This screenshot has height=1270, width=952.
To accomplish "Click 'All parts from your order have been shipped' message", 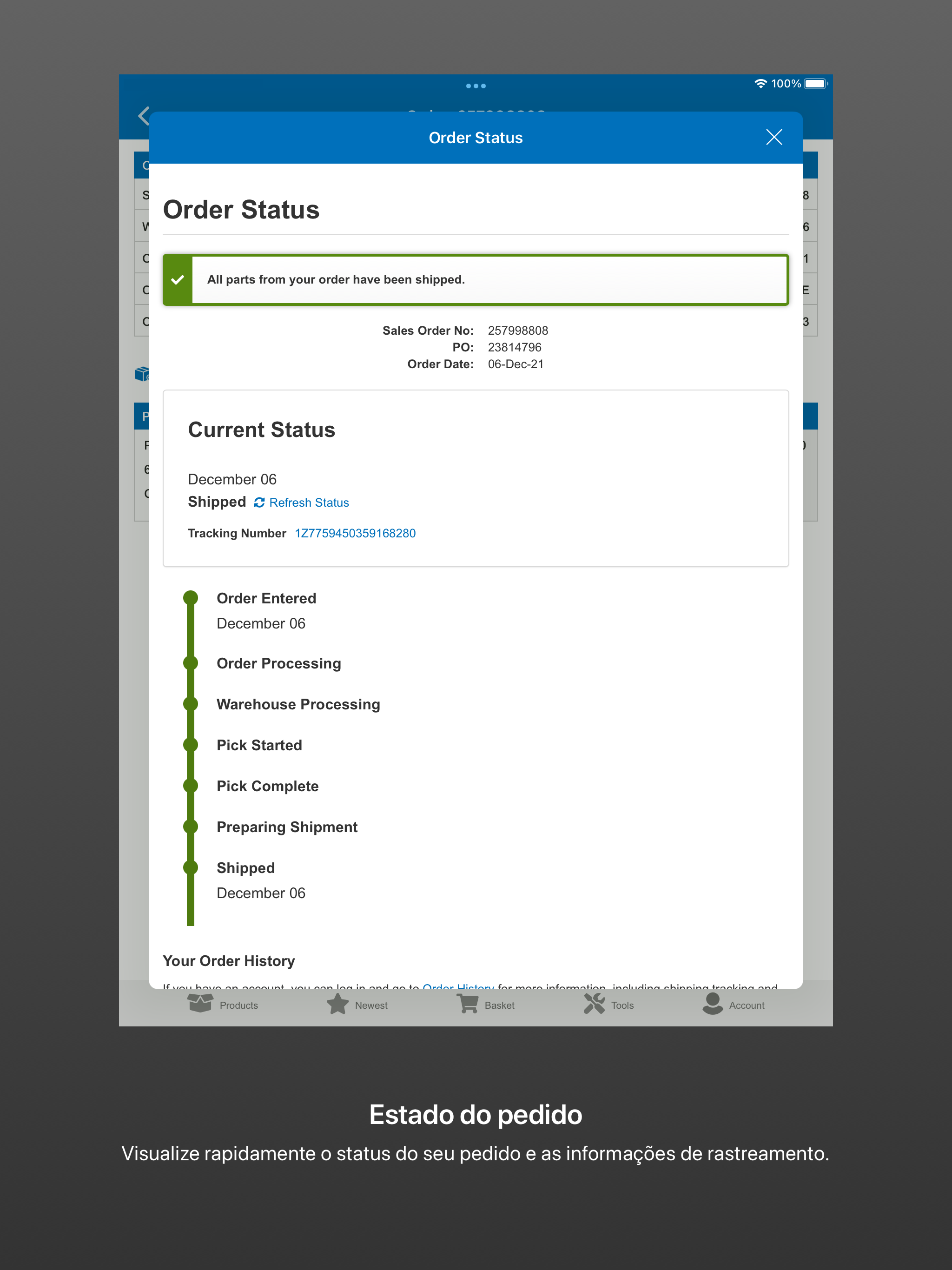I will point(336,279).
